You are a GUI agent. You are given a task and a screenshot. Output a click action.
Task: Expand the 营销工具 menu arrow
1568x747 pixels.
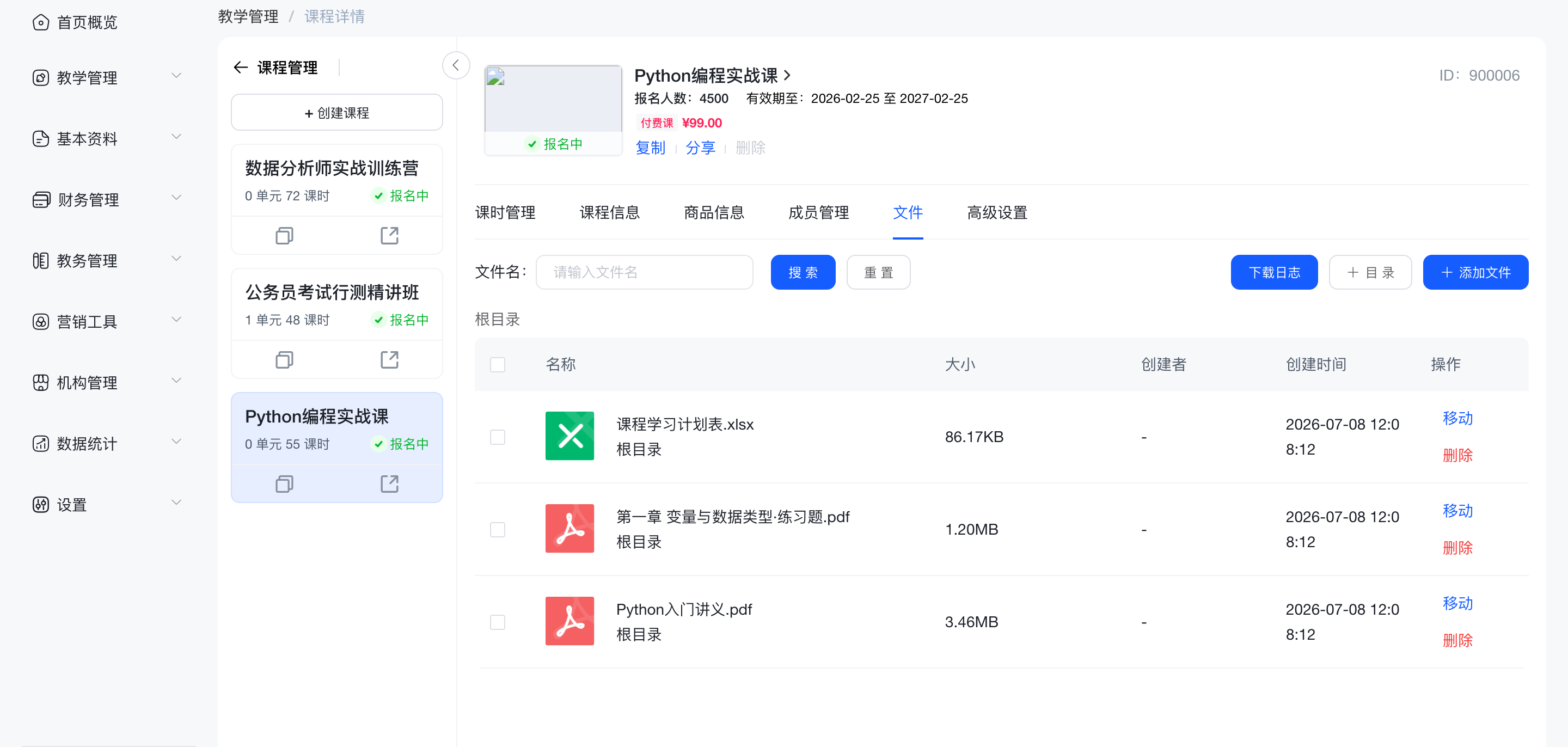[x=176, y=320]
